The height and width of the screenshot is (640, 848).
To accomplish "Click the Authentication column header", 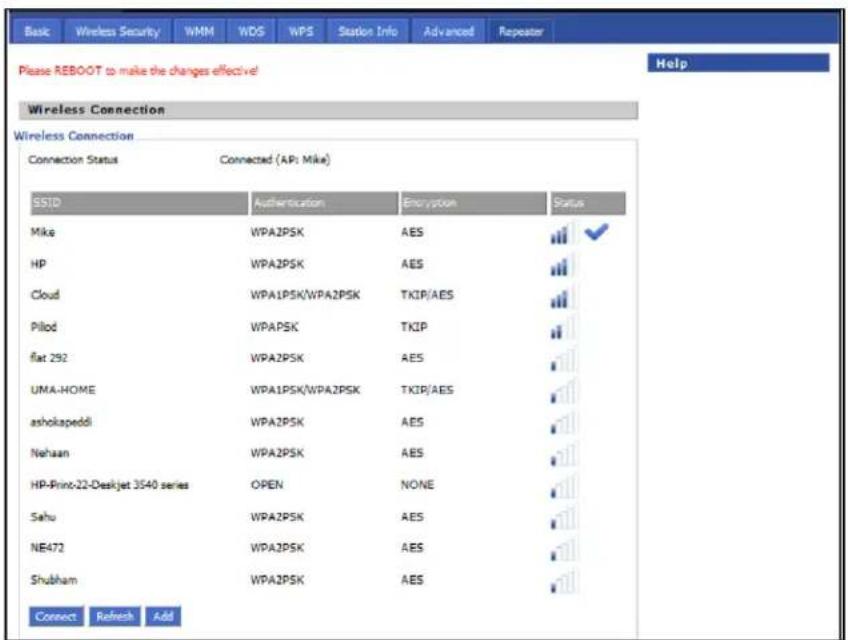I will (x=324, y=203).
